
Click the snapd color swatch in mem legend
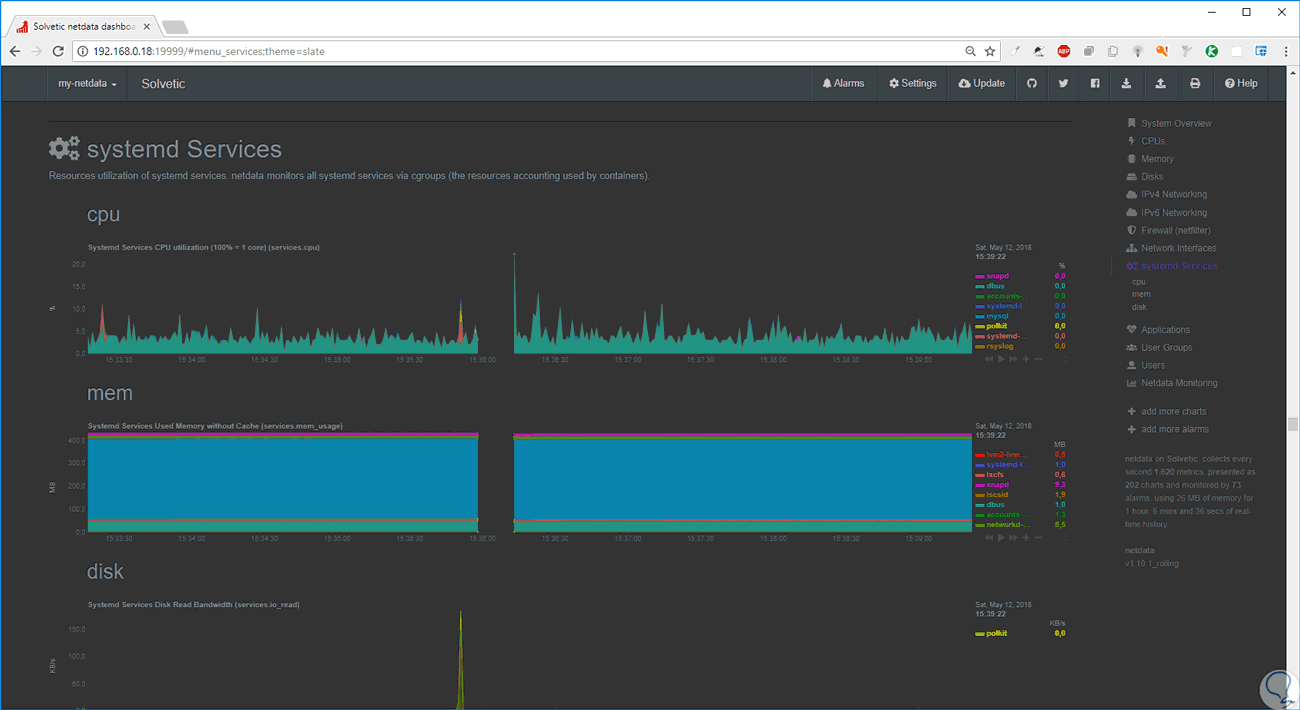tap(979, 485)
